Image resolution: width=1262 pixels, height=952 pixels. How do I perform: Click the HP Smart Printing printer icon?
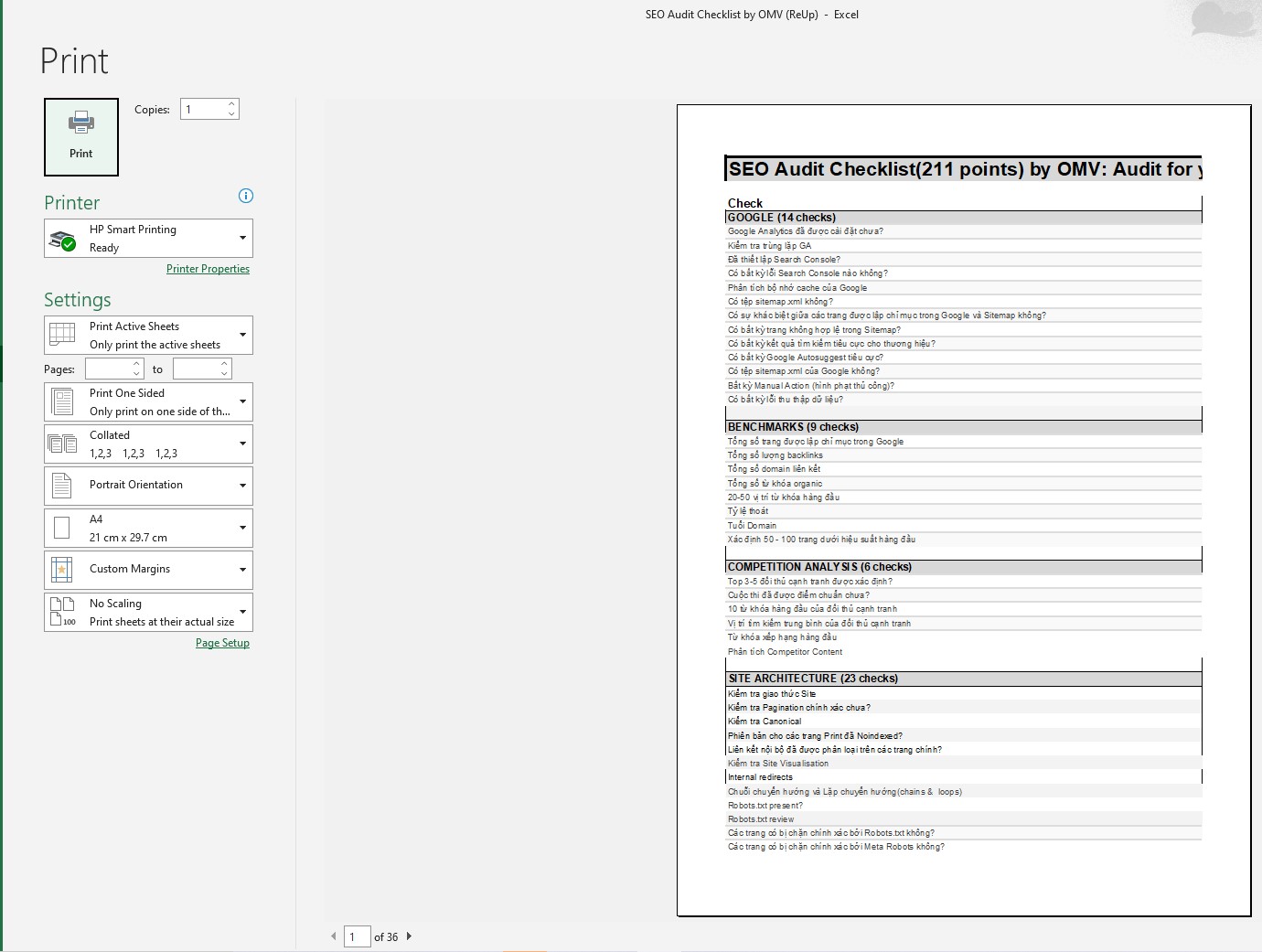point(62,240)
